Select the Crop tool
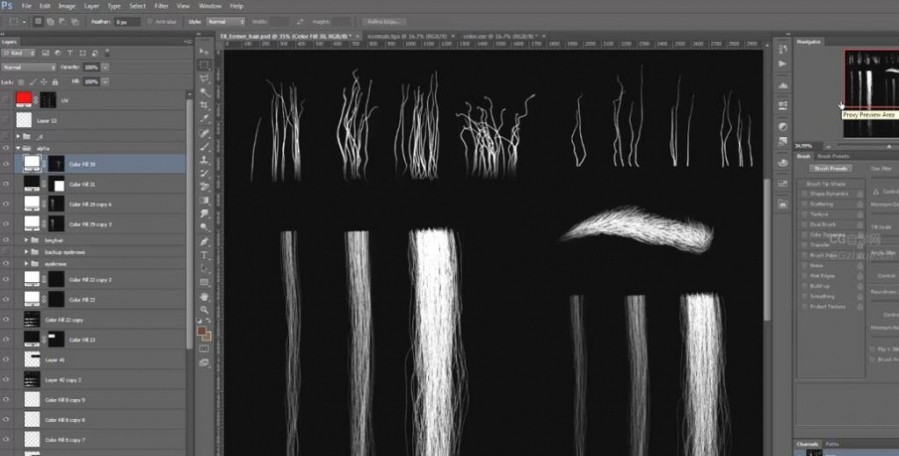The height and width of the screenshot is (456, 899). (204, 106)
